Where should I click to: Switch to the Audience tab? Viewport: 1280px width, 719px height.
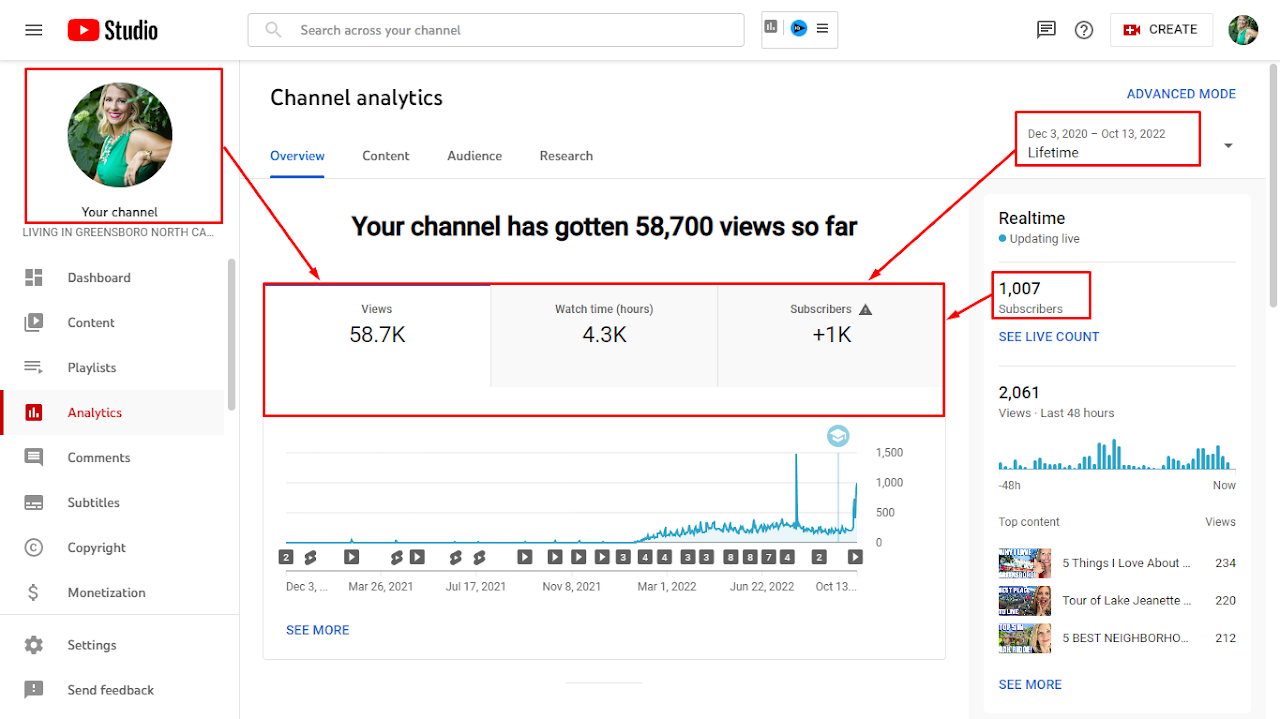pos(474,156)
